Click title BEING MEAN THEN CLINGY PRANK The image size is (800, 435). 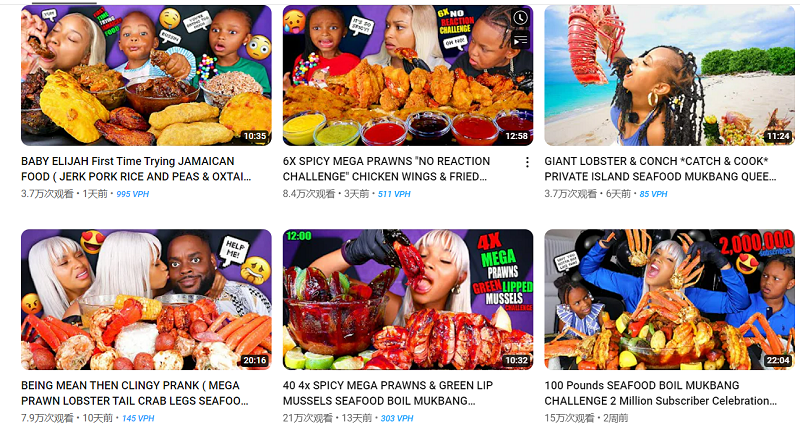(135, 393)
